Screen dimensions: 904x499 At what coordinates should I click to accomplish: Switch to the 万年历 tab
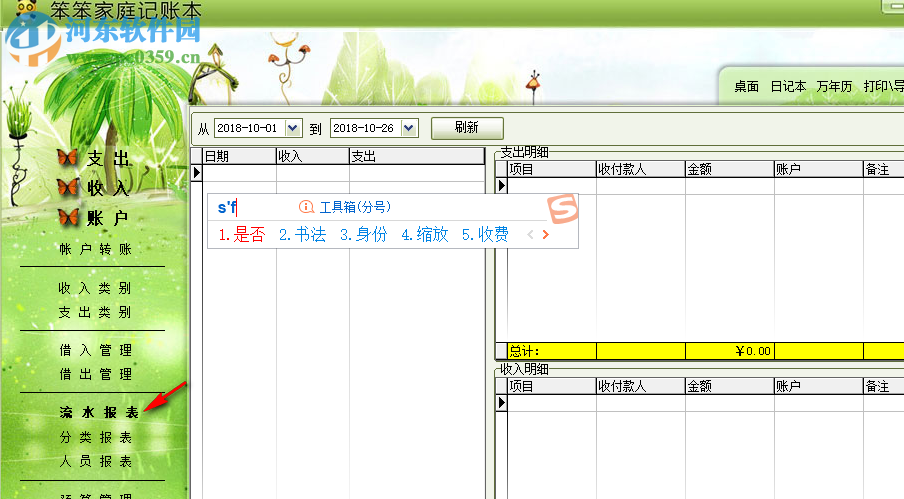pyautogui.click(x=834, y=86)
